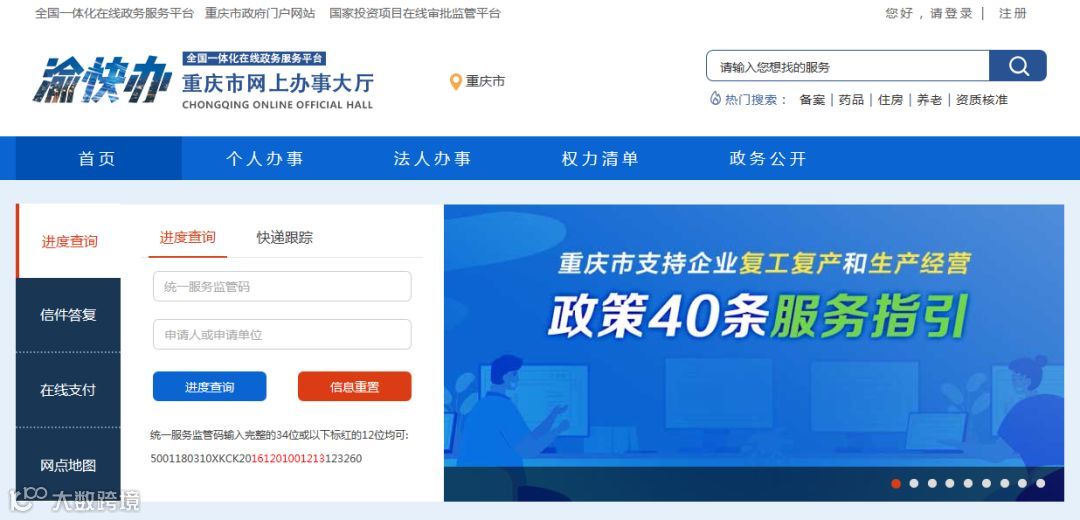Select the 信件答复 sidebar tab

tap(68, 315)
